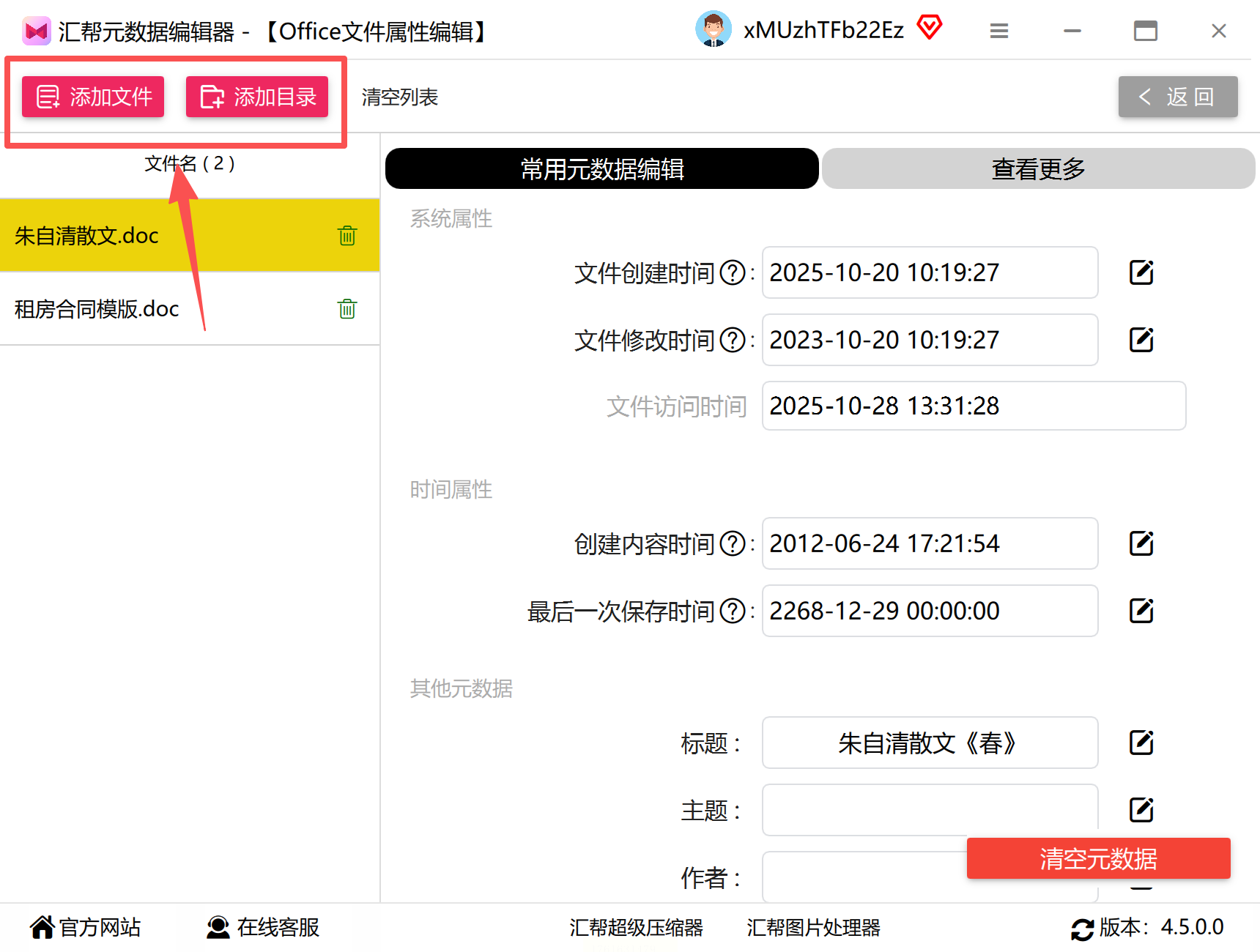The height and width of the screenshot is (952, 1260).
Task: Select the 朱自清散文.doc file row
Action: [190, 235]
